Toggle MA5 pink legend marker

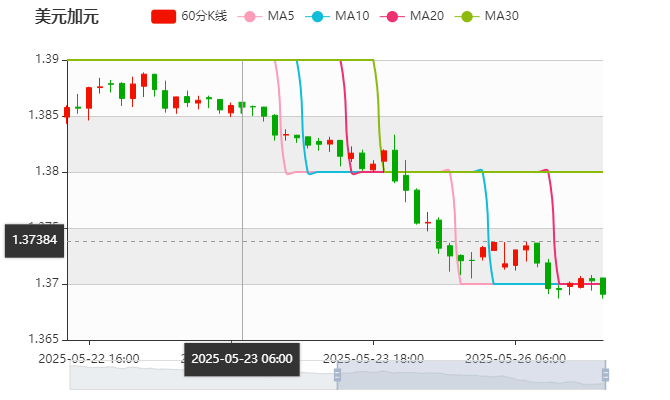[250, 17]
